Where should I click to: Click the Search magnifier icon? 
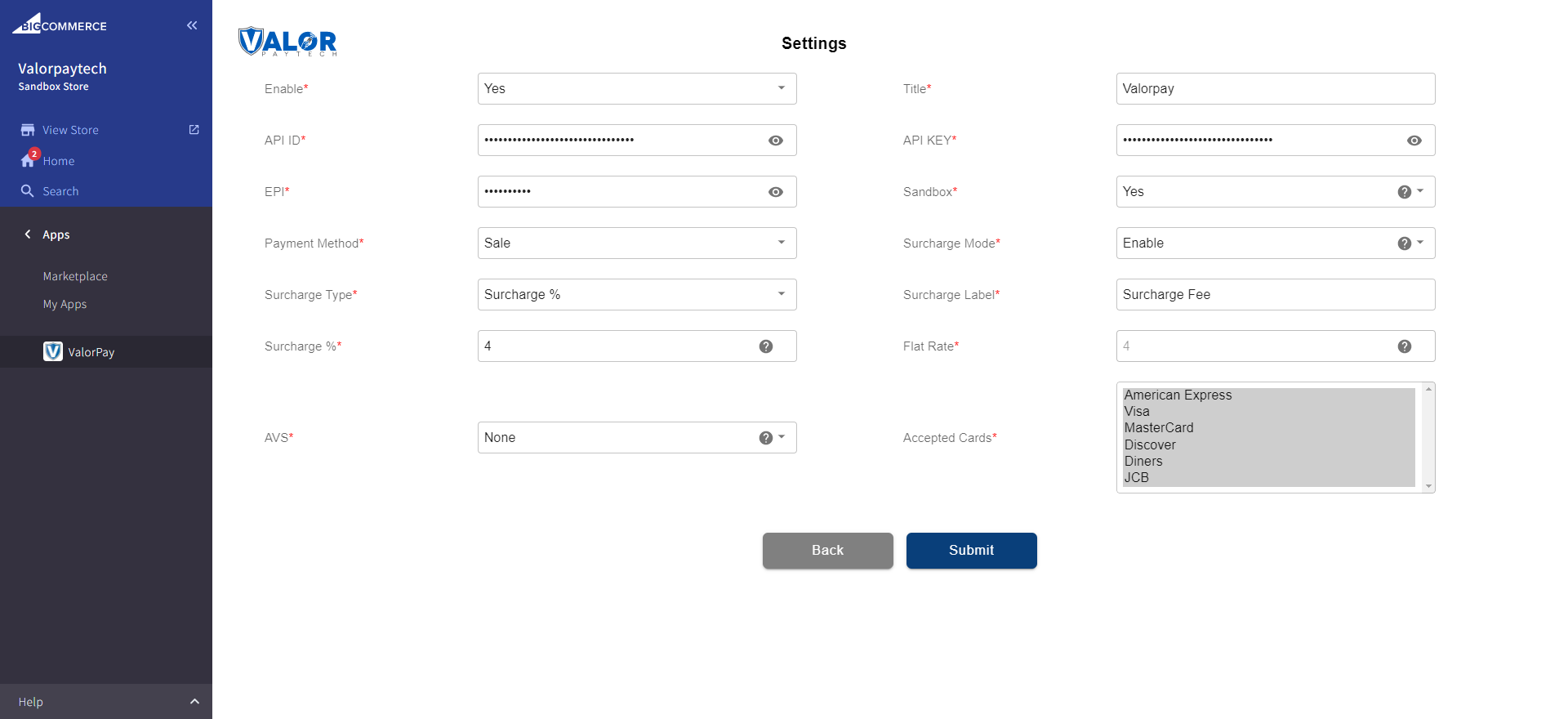pos(28,191)
